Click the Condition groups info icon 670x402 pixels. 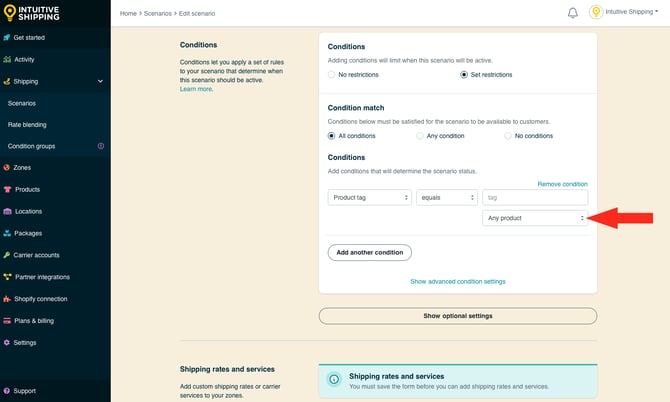(x=100, y=146)
